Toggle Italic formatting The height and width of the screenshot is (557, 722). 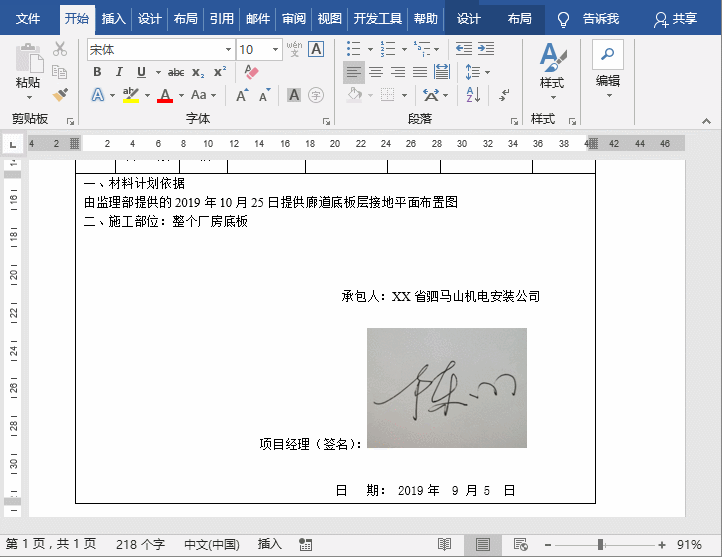[x=119, y=72]
